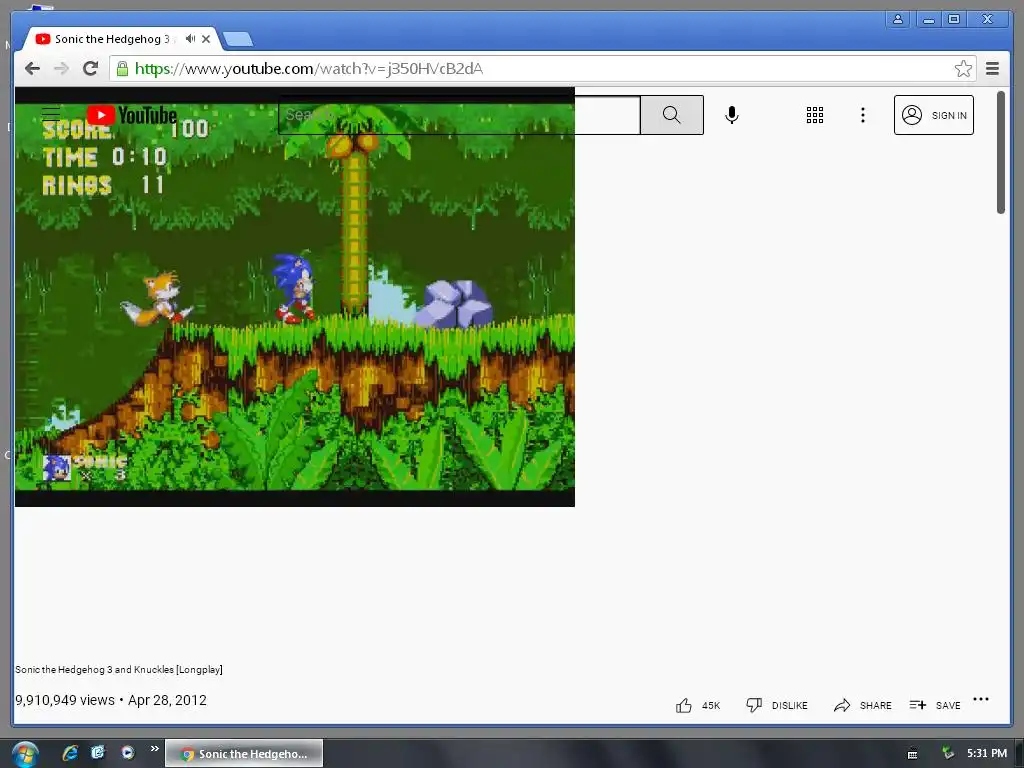Click the magnifying glass search button
The width and height of the screenshot is (1024, 768).
click(x=671, y=115)
